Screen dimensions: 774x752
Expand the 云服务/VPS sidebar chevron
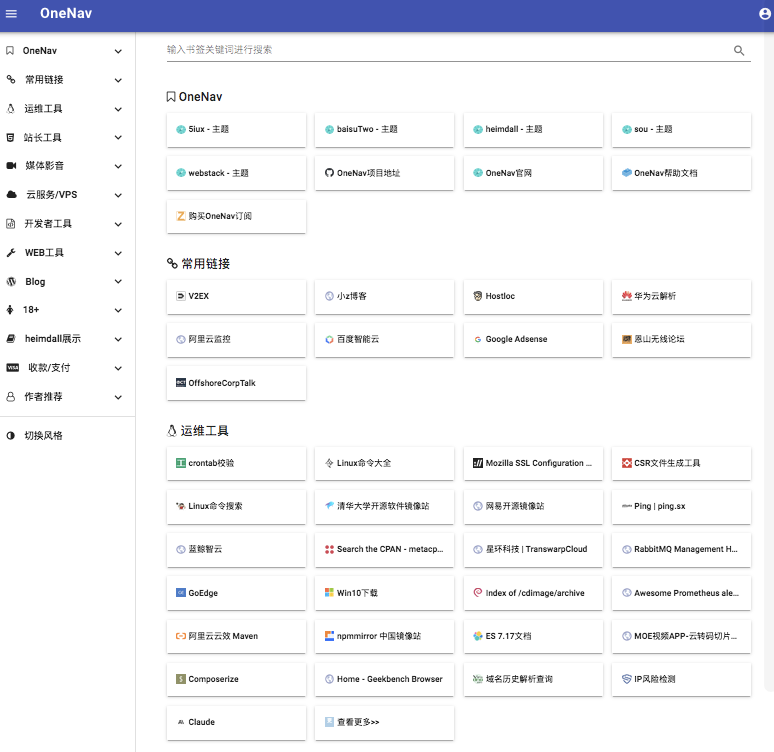[118, 195]
